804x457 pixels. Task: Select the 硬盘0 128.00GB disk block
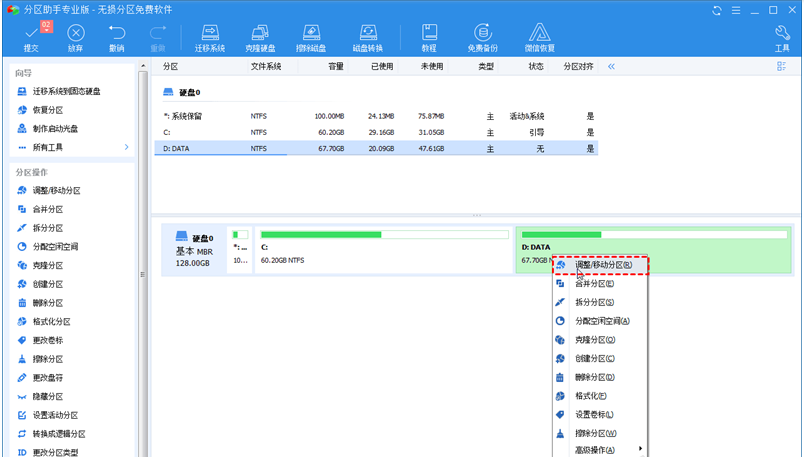coord(194,250)
